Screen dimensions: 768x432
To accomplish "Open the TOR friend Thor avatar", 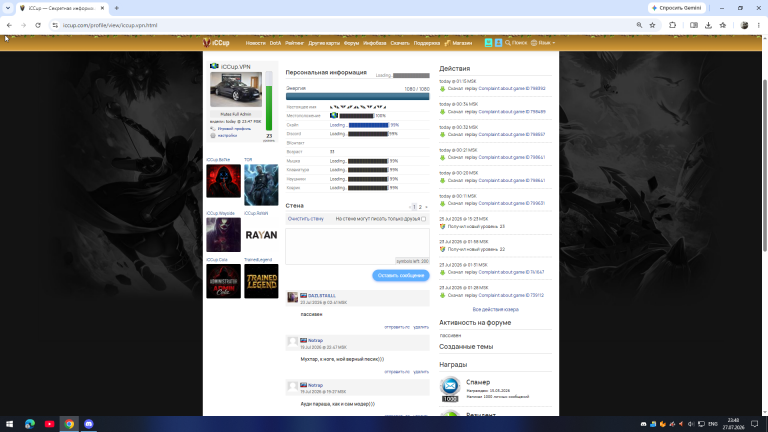I will coord(261,185).
